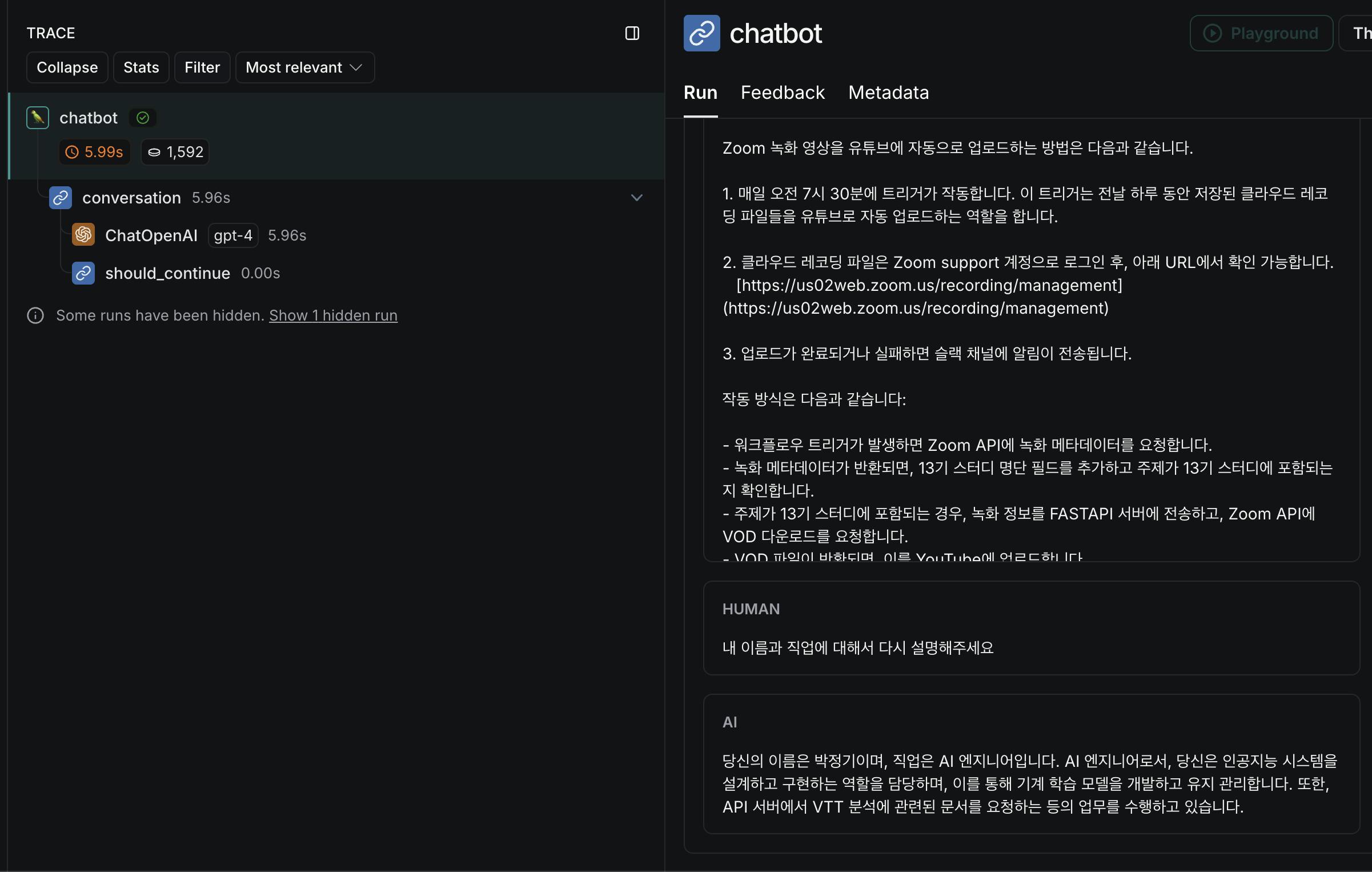Click the green success status check icon
Image resolution: width=1372 pixels, height=872 pixels.
143,118
